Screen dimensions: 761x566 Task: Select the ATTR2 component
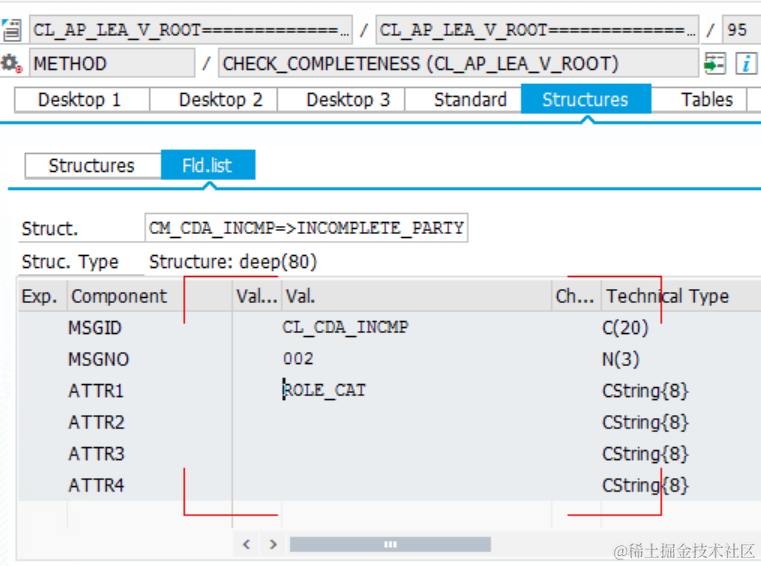[x=96, y=422]
